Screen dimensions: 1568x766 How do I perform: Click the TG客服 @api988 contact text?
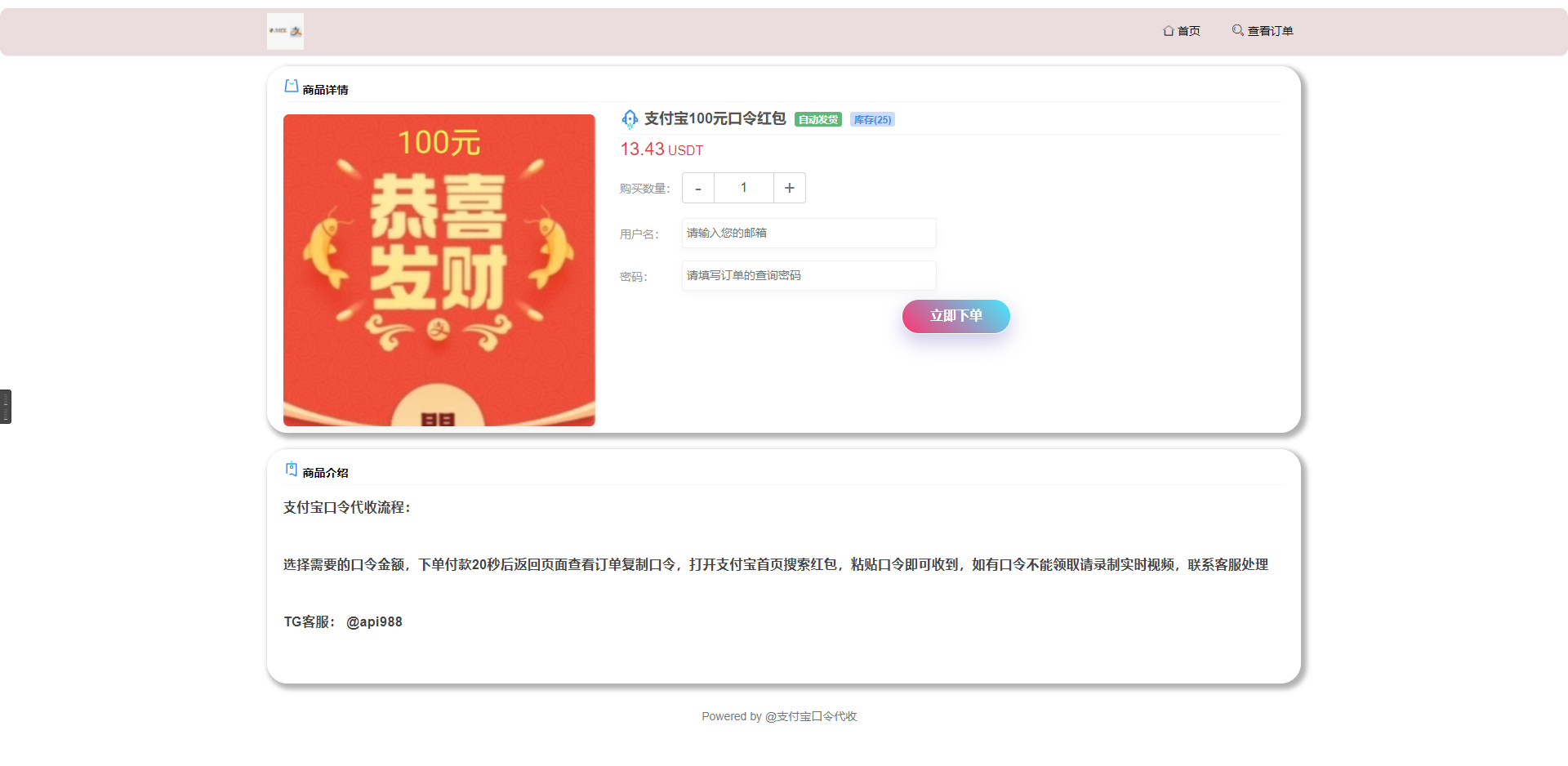[x=343, y=622]
